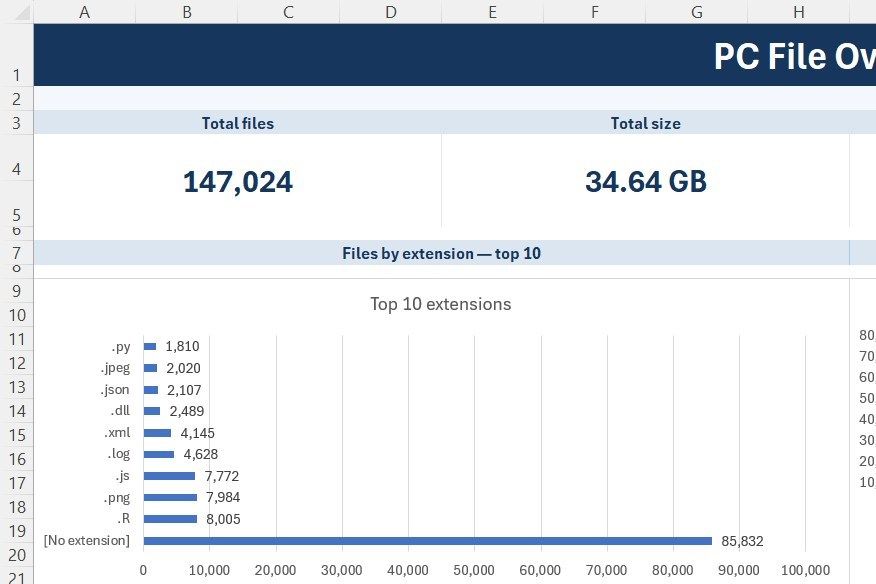Select row 19 header

17,530
